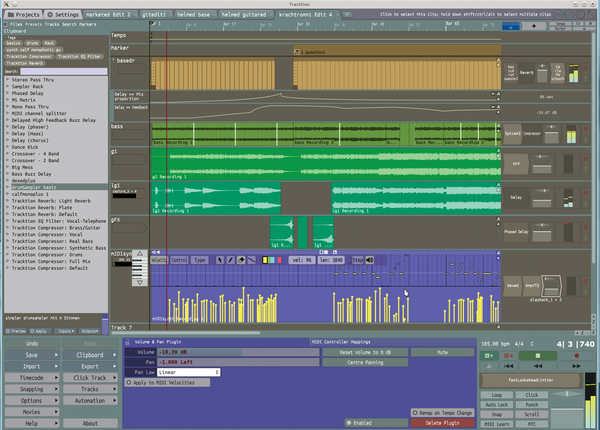The image size is (600, 430).
Task: Click the preset Search input field
Action: 64,72
